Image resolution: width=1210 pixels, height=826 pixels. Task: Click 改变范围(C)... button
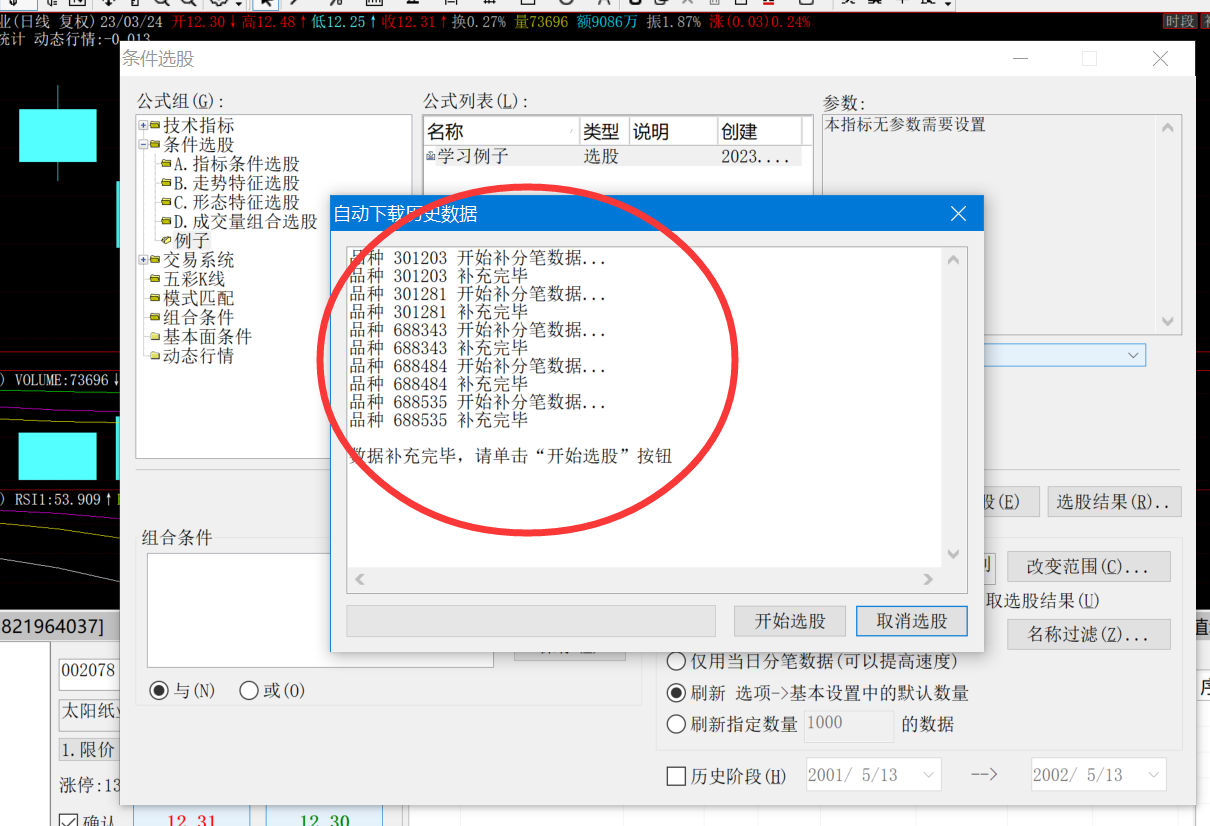click(x=1088, y=567)
